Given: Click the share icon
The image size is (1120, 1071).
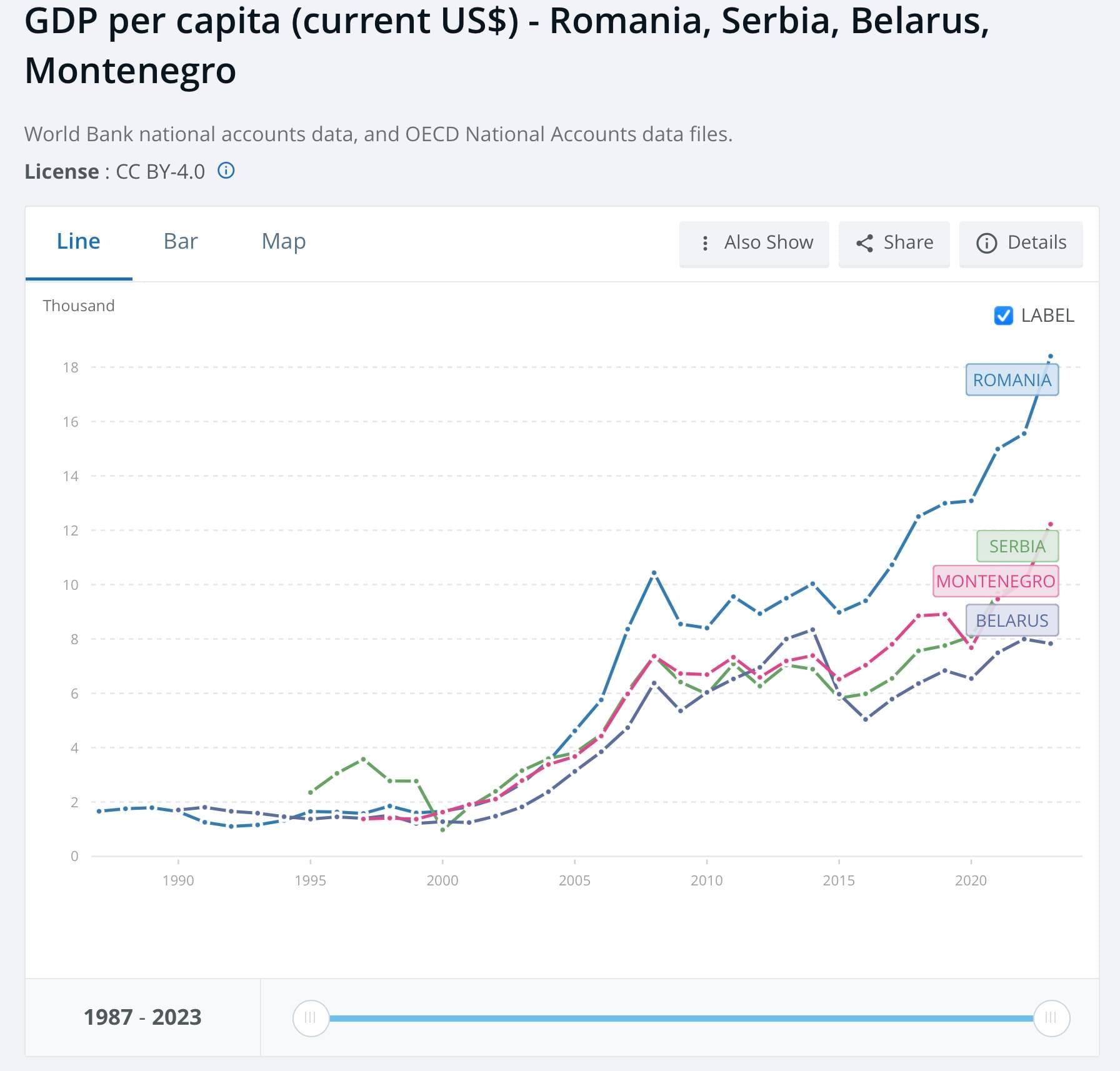Looking at the screenshot, I should pos(864,243).
